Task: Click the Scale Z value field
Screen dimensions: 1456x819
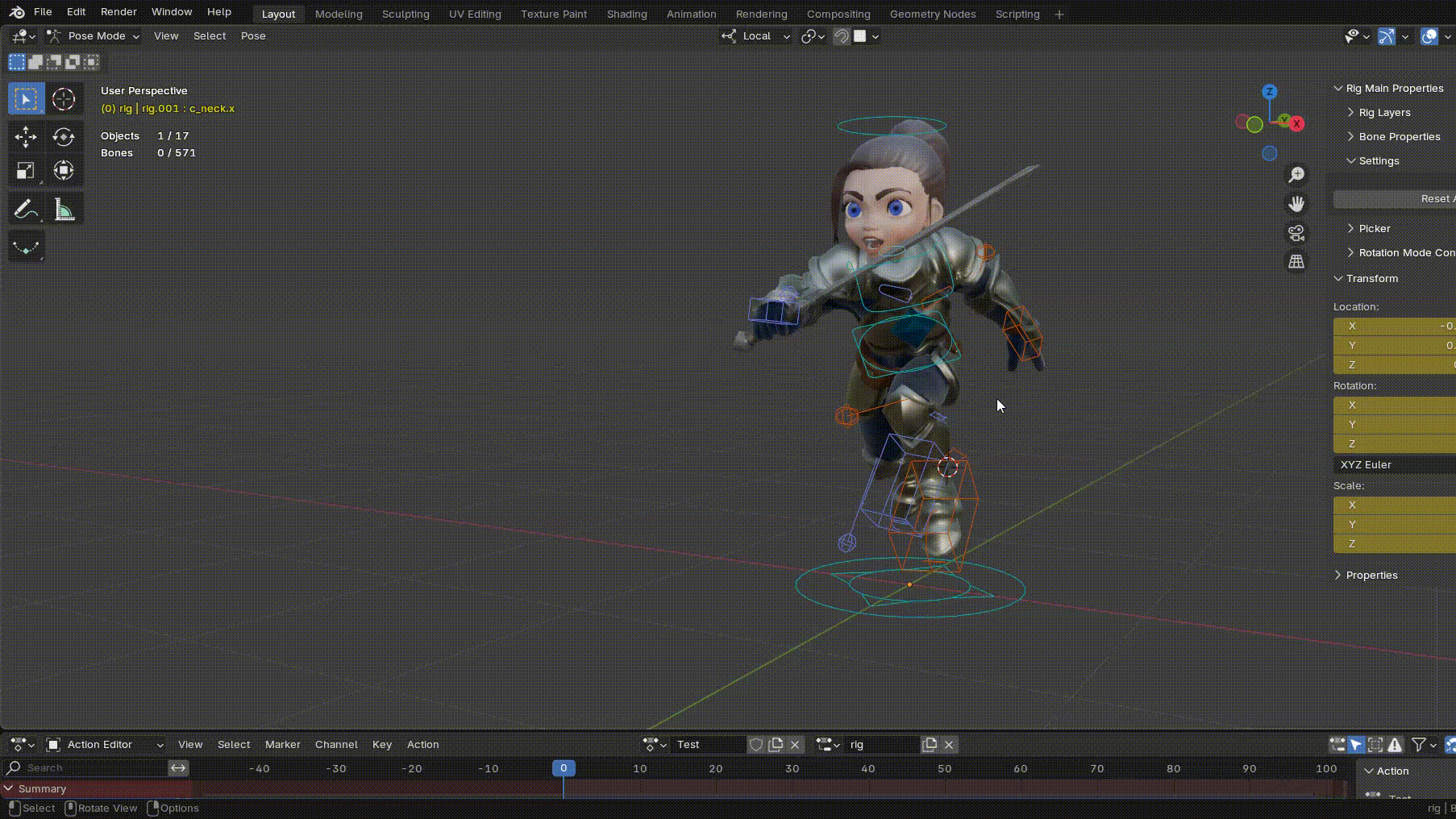Action: [x=1395, y=544]
